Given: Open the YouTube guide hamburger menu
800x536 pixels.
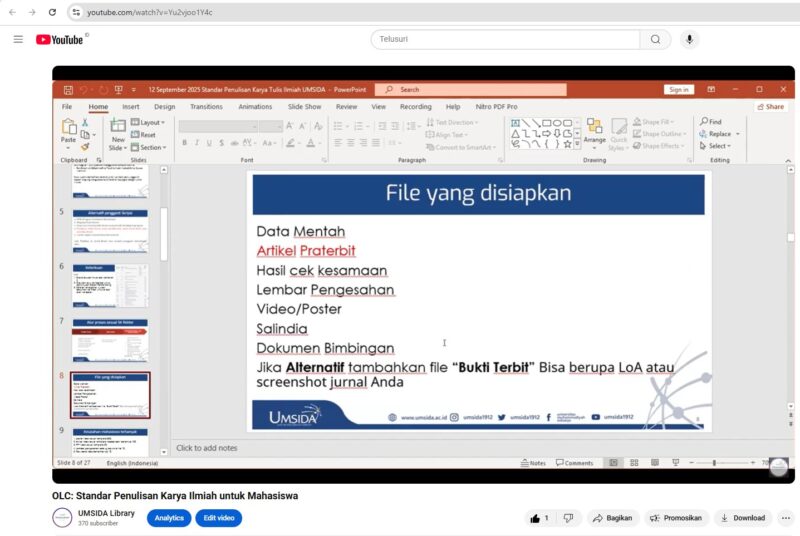Looking at the screenshot, I should click(x=18, y=39).
